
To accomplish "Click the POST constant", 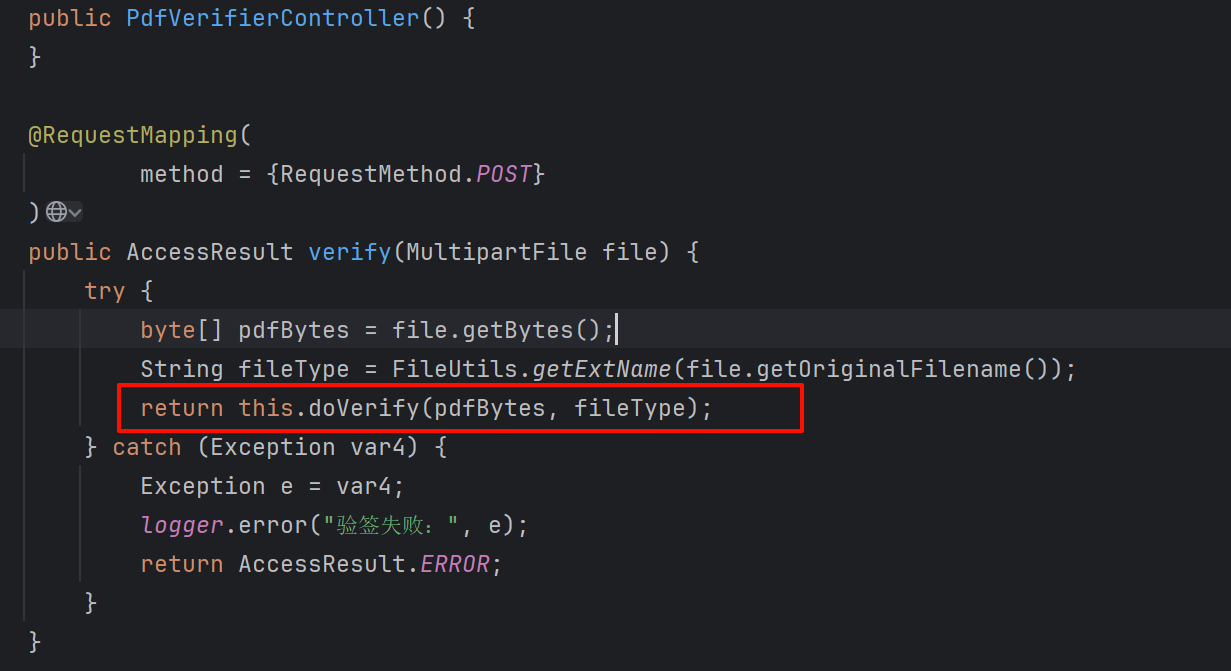I will click(503, 174).
